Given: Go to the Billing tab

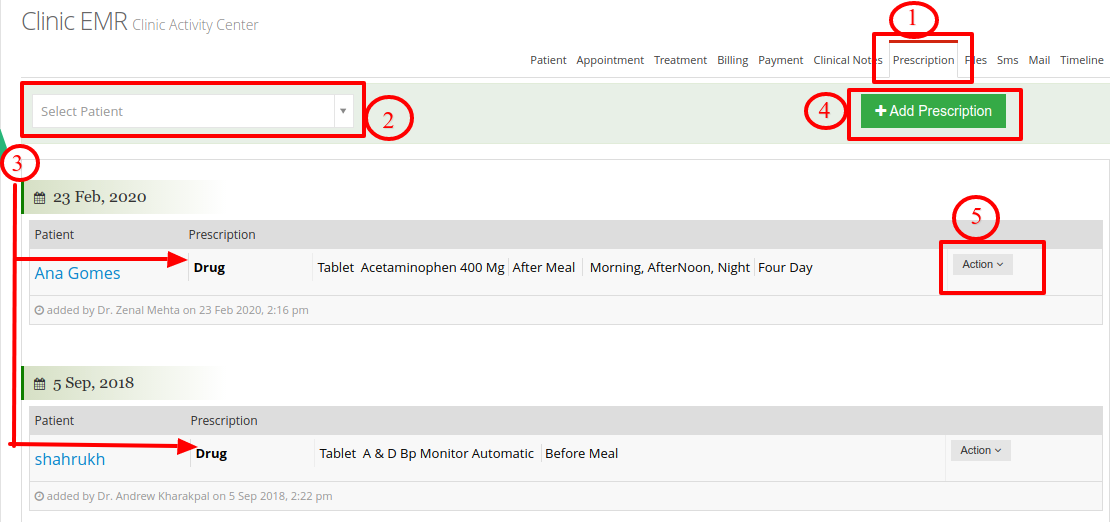Looking at the screenshot, I should tap(732, 61).
